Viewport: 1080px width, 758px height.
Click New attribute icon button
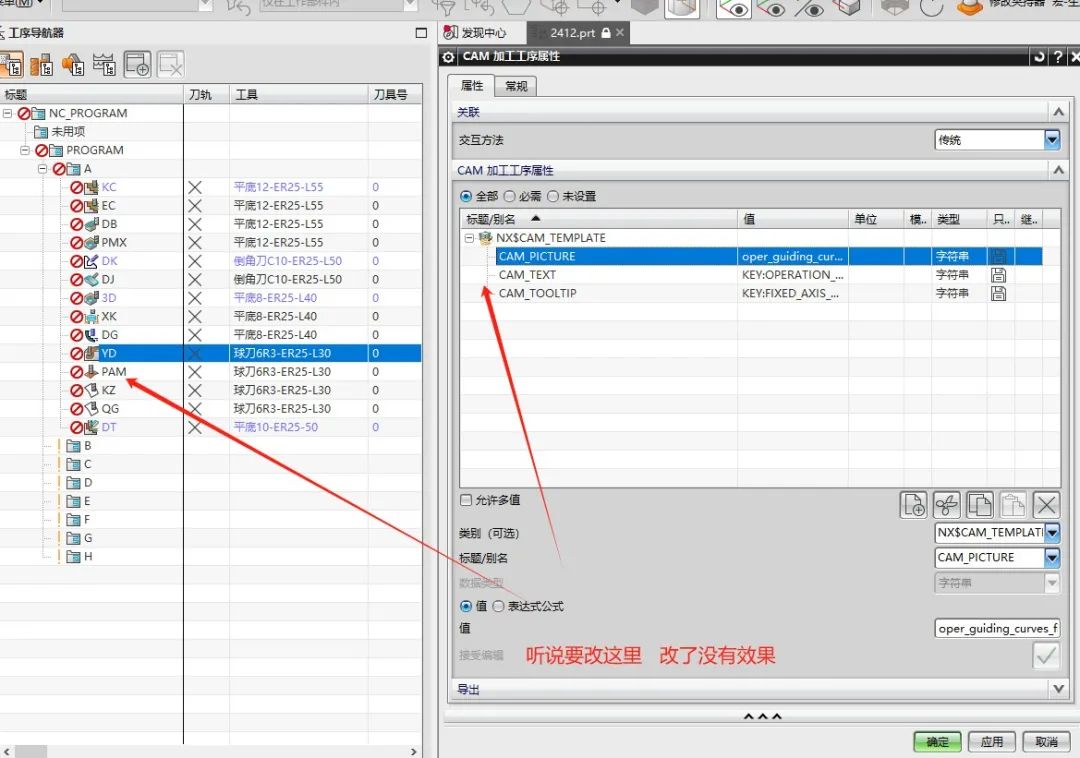pos(913,505)
